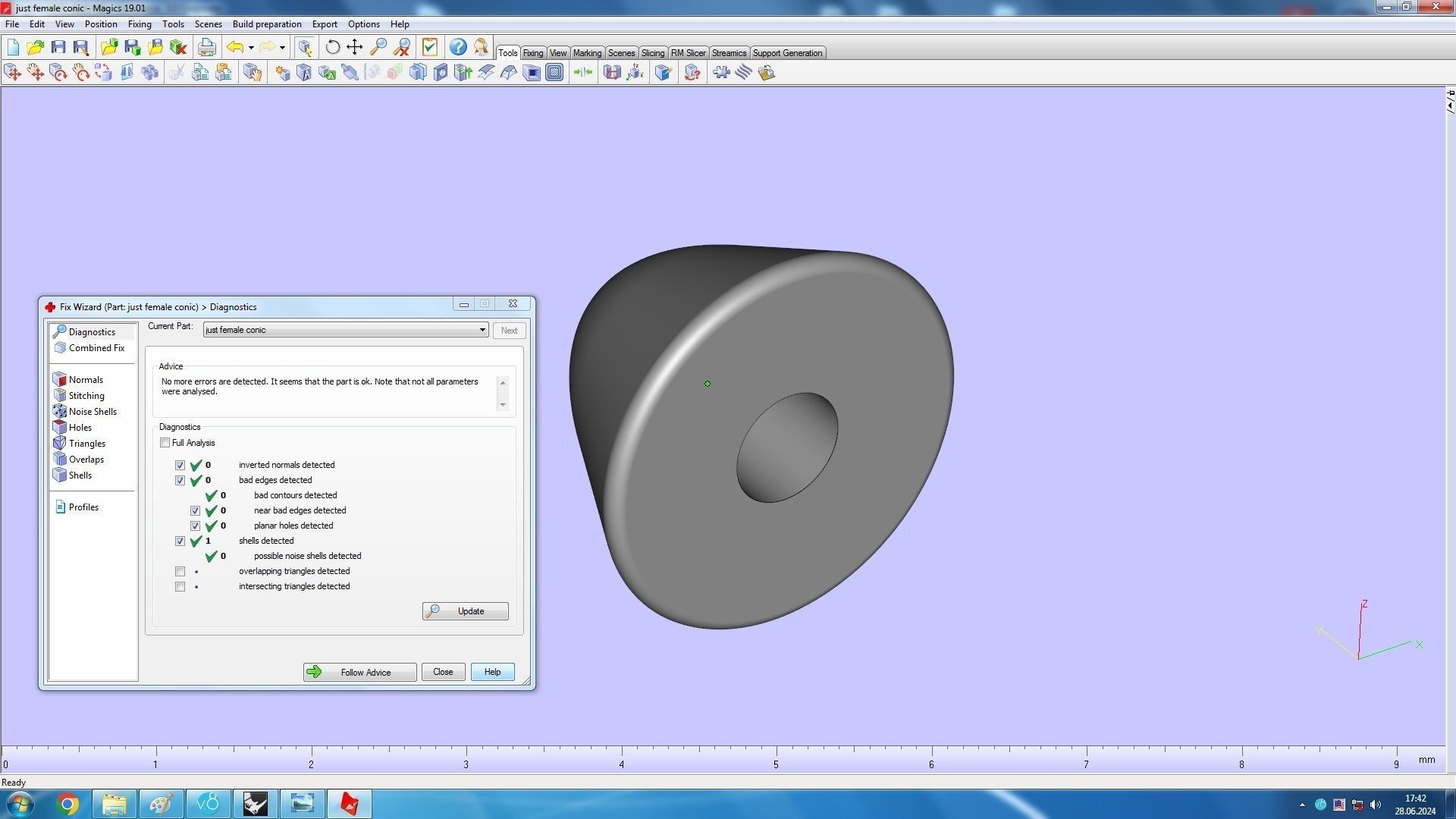This screenshot has height=819, width=1456.
Task: Click the Zoom magnifier tool
Action: [x=378, y=47]
